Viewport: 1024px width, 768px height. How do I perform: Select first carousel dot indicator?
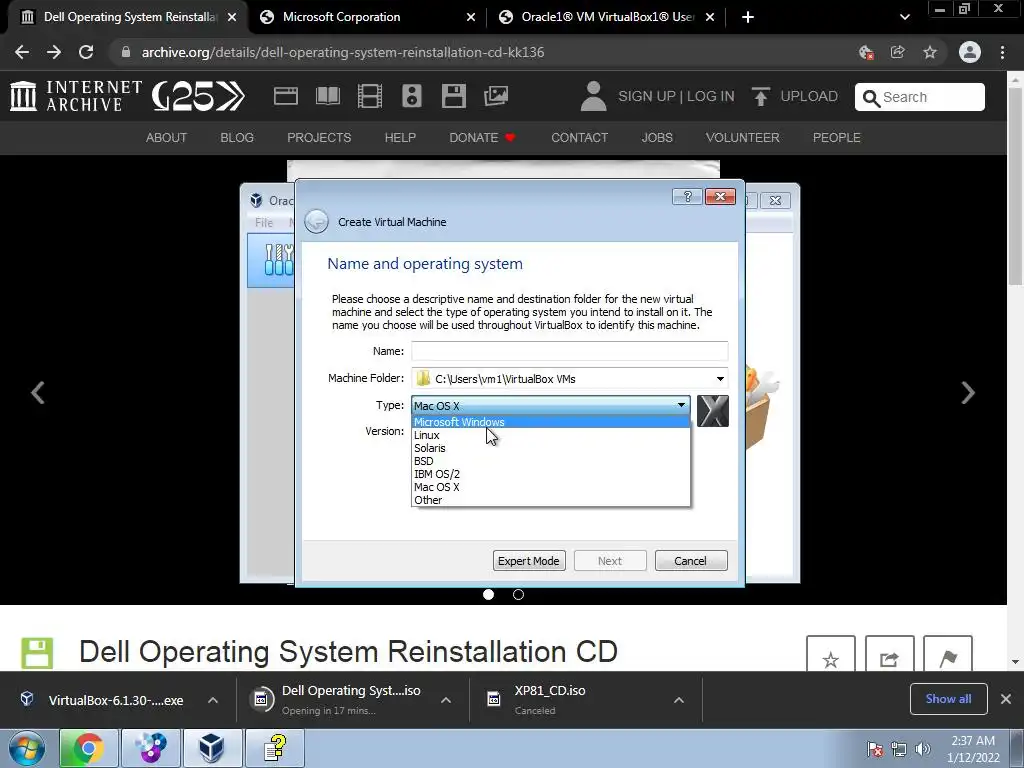point(488,594)
